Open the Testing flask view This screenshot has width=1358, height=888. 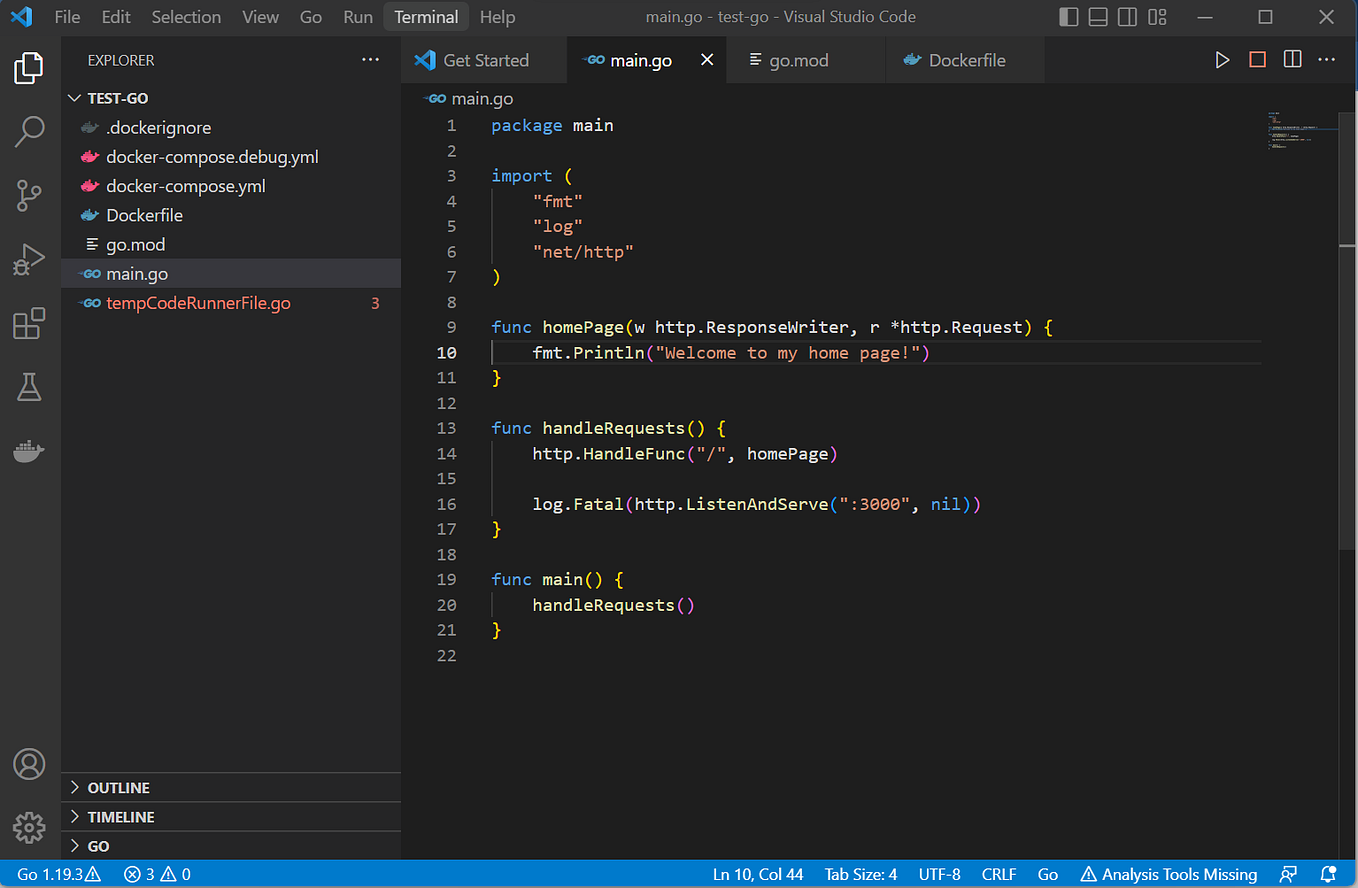(29, 388)
